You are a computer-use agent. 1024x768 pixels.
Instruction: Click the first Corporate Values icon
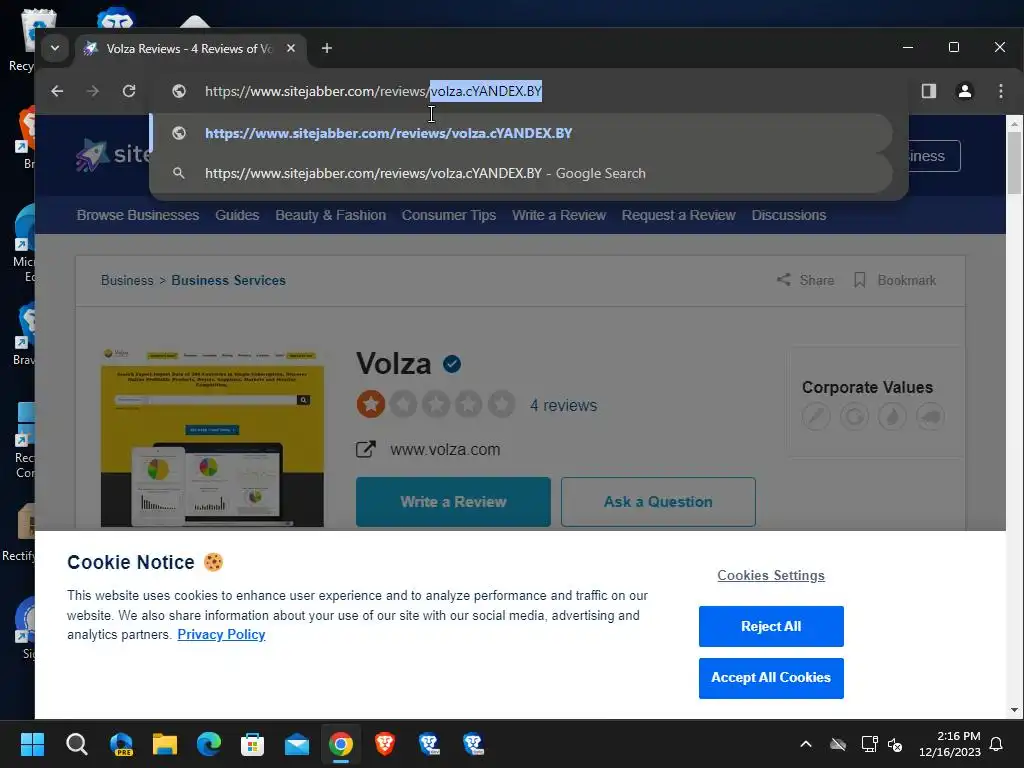click(816, 416)
